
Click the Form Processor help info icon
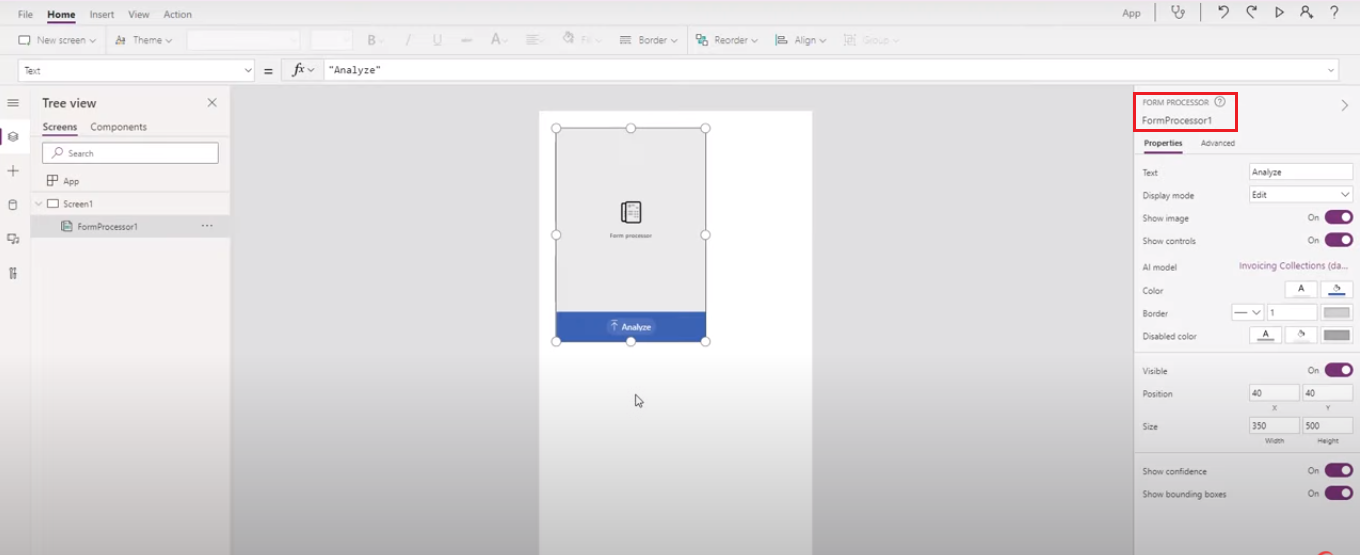(x=1219, y=102)
